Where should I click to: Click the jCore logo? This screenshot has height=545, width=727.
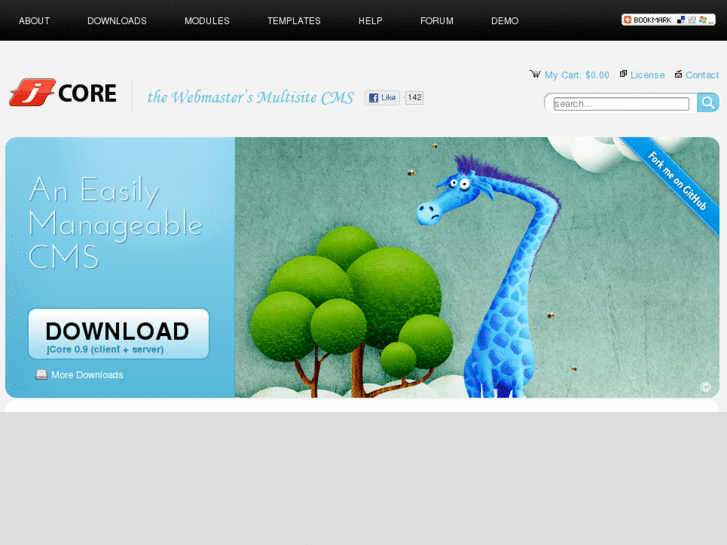coord(63,92)
